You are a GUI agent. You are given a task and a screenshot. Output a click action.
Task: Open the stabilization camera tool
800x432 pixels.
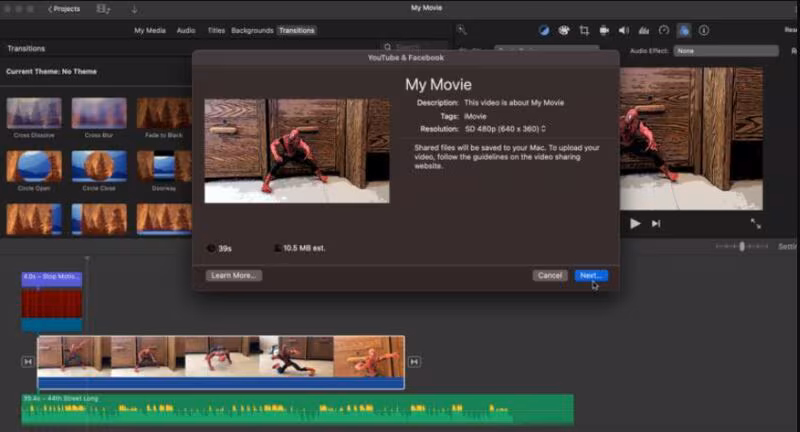(604, 31)
